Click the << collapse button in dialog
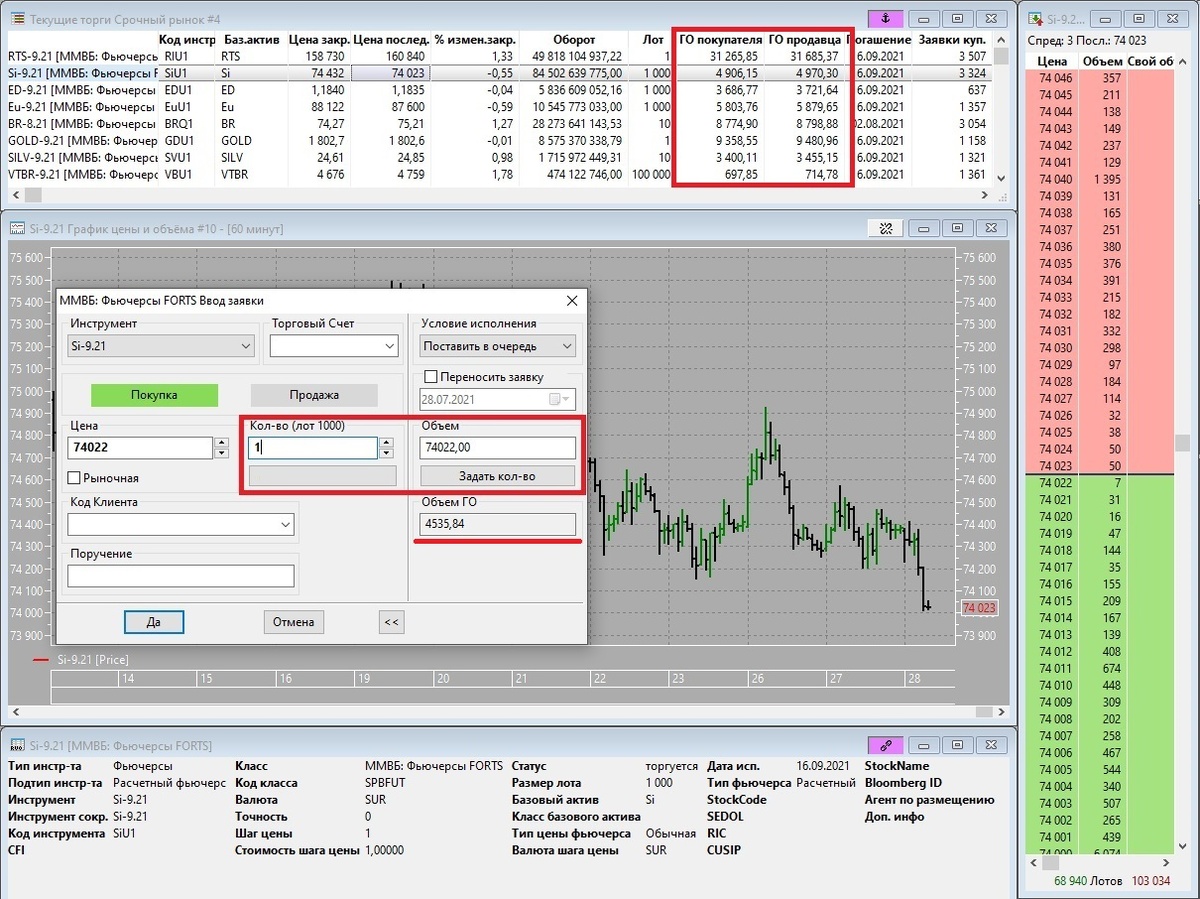 (391, 622)
